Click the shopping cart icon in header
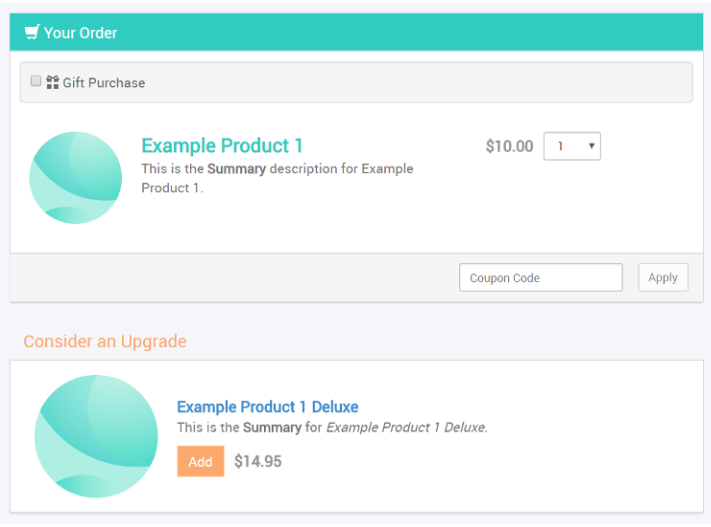 (32, 32)
